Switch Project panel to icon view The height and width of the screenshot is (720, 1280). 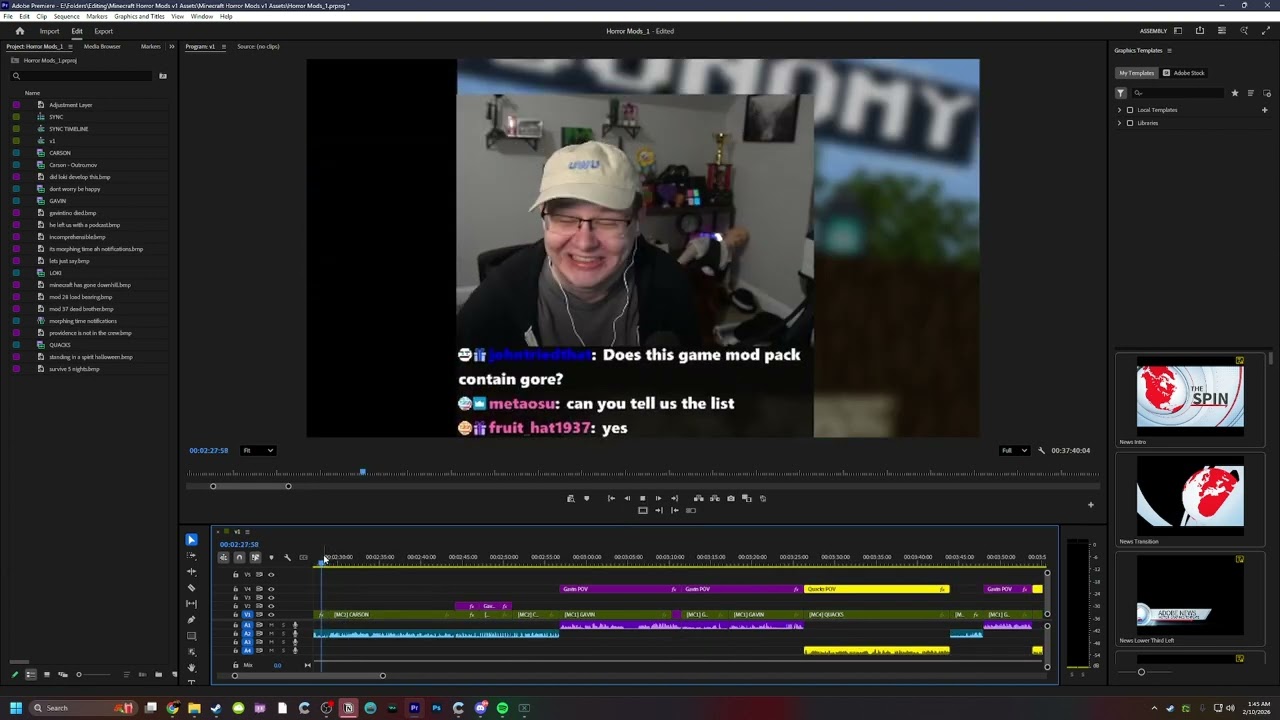[x=46, y=675]
